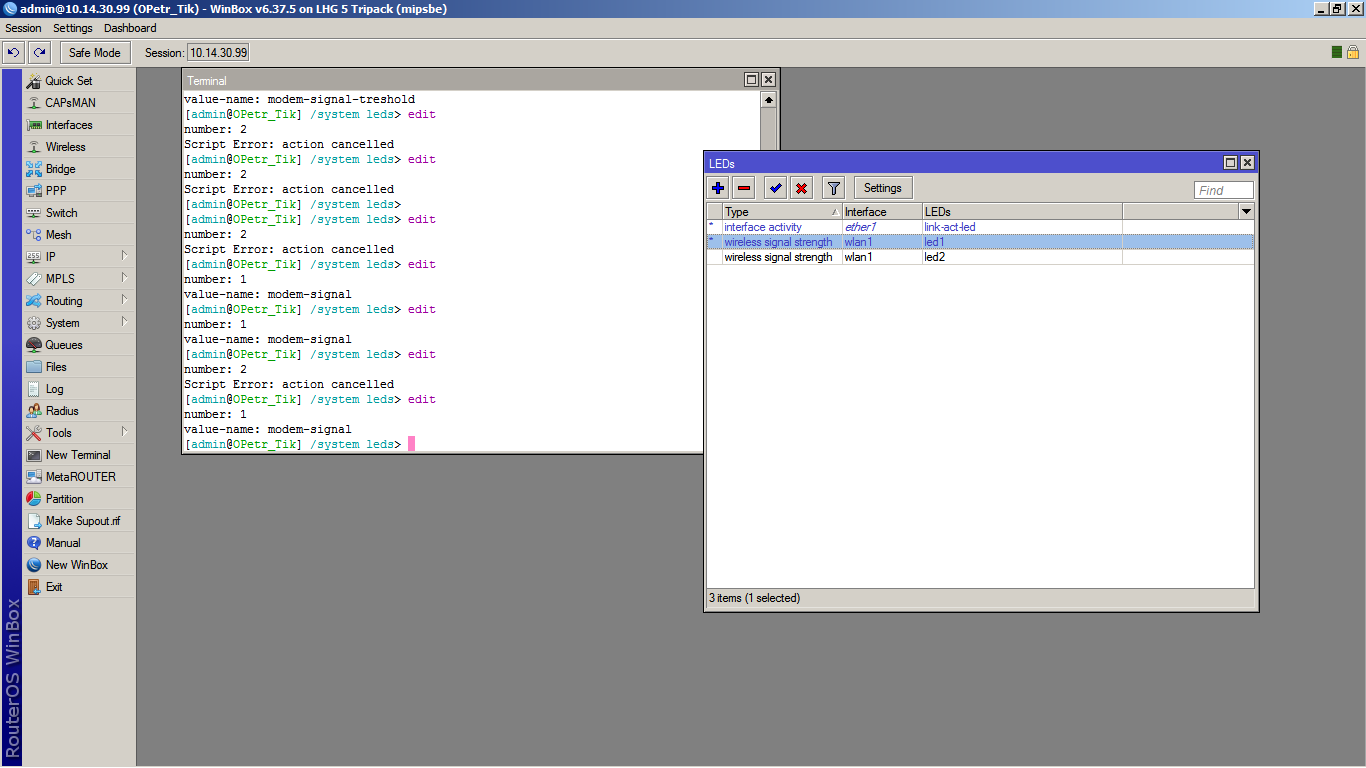Sort by the LEDs column header
The height and width of the screenshot is (768, 1366).
click(x=1022, y=212)
